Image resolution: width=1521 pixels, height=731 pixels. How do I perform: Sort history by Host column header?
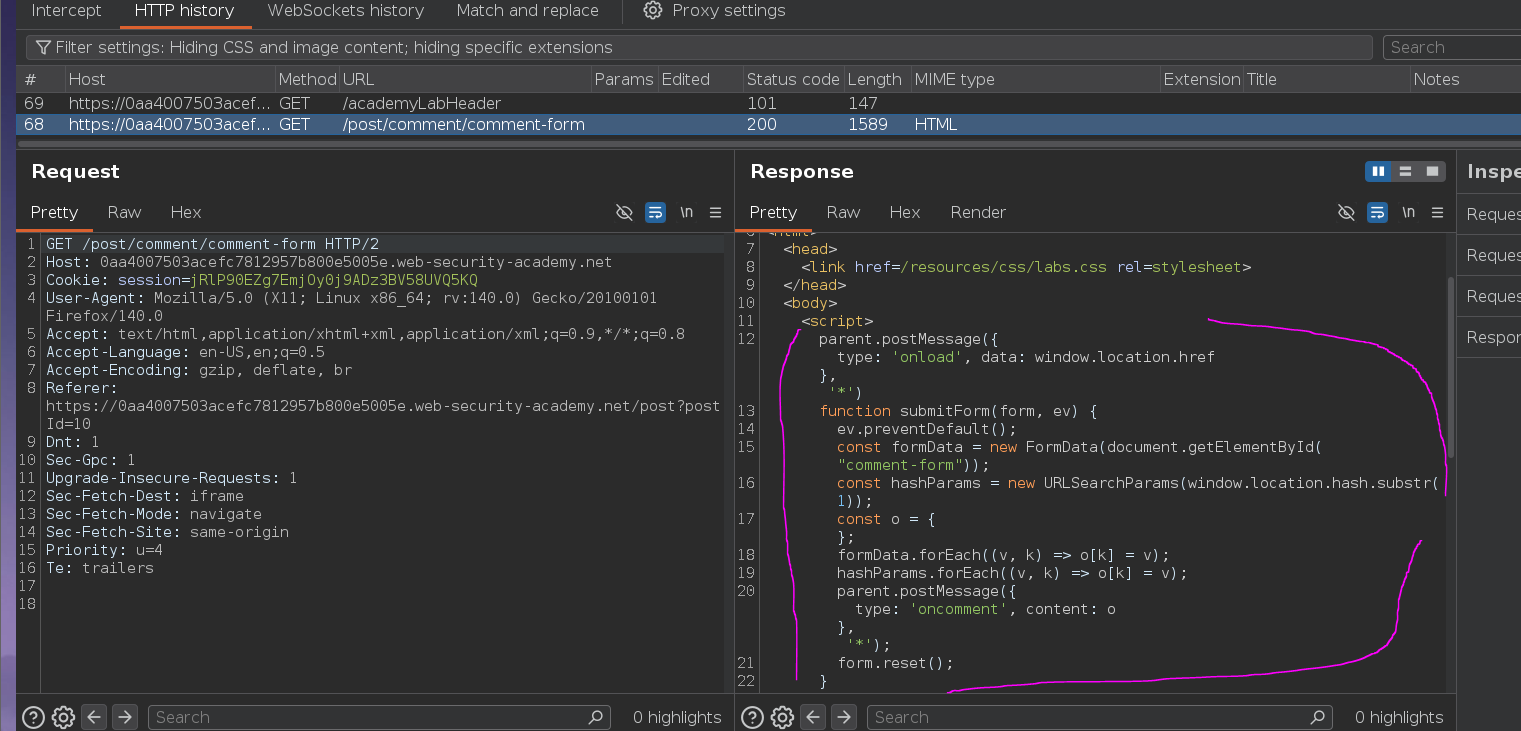coord(170,79)
